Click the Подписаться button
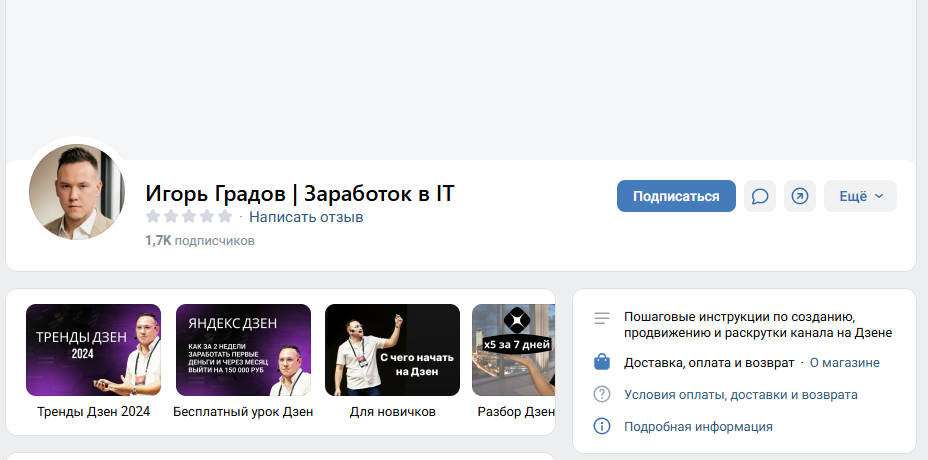Screen dimensions: 928x460 point(676,196)
